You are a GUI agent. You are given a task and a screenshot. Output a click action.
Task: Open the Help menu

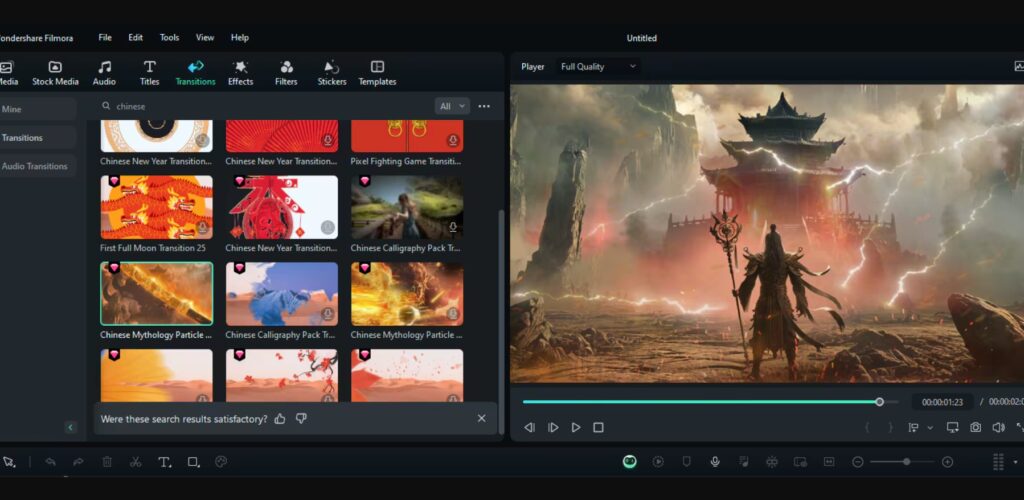click(240, 38)
